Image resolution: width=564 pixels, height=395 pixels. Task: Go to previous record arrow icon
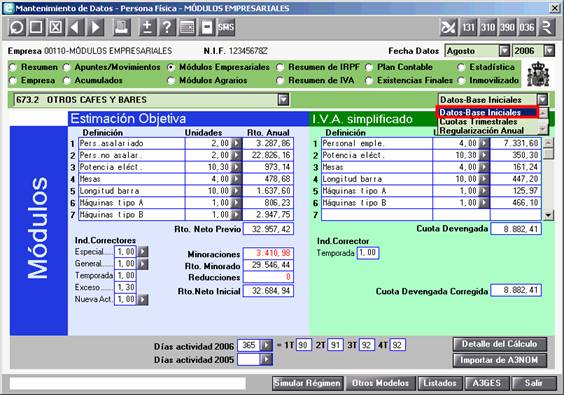(76, 27)
